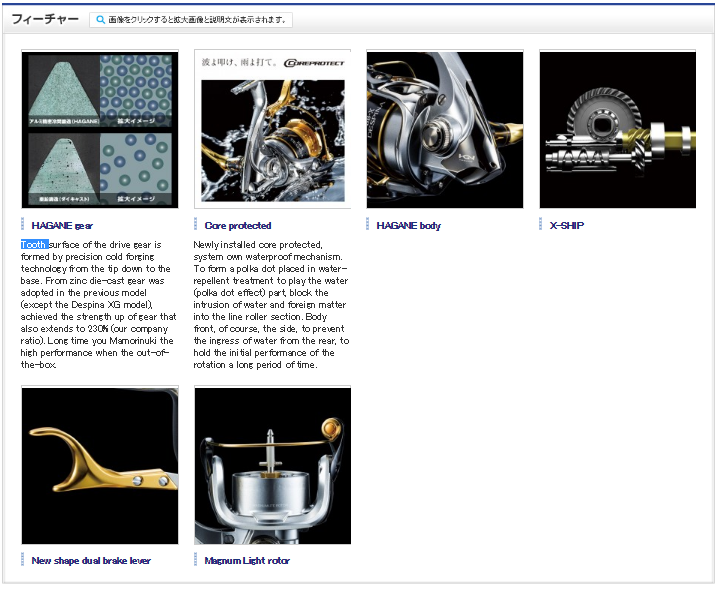This screenshot has height=589, width=719.
Task: Enlarge the Magnum Light rotor image
Action: click(272, 466)
